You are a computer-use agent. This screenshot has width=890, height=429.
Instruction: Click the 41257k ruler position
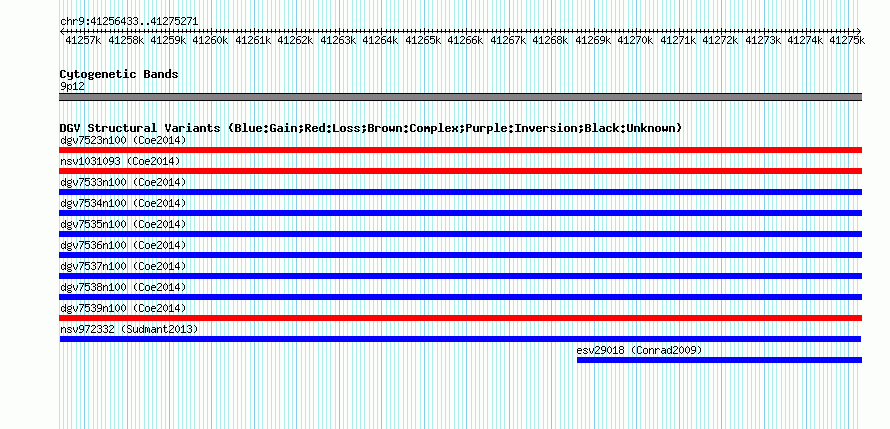click(x=83, y=40)
